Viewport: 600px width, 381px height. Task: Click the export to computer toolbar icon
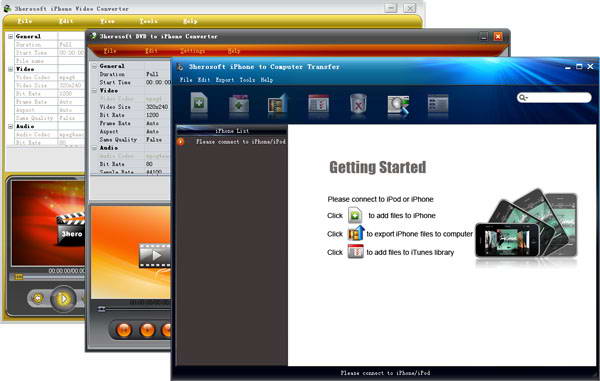click(x=277, y=103)
